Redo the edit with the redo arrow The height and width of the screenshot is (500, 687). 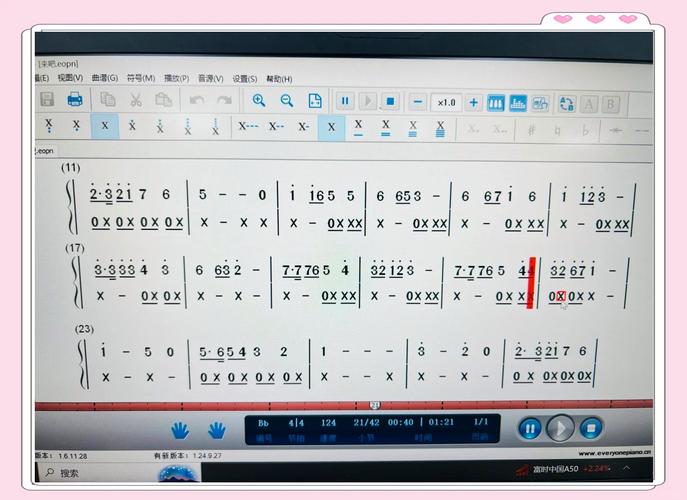[x=224, y=100]
